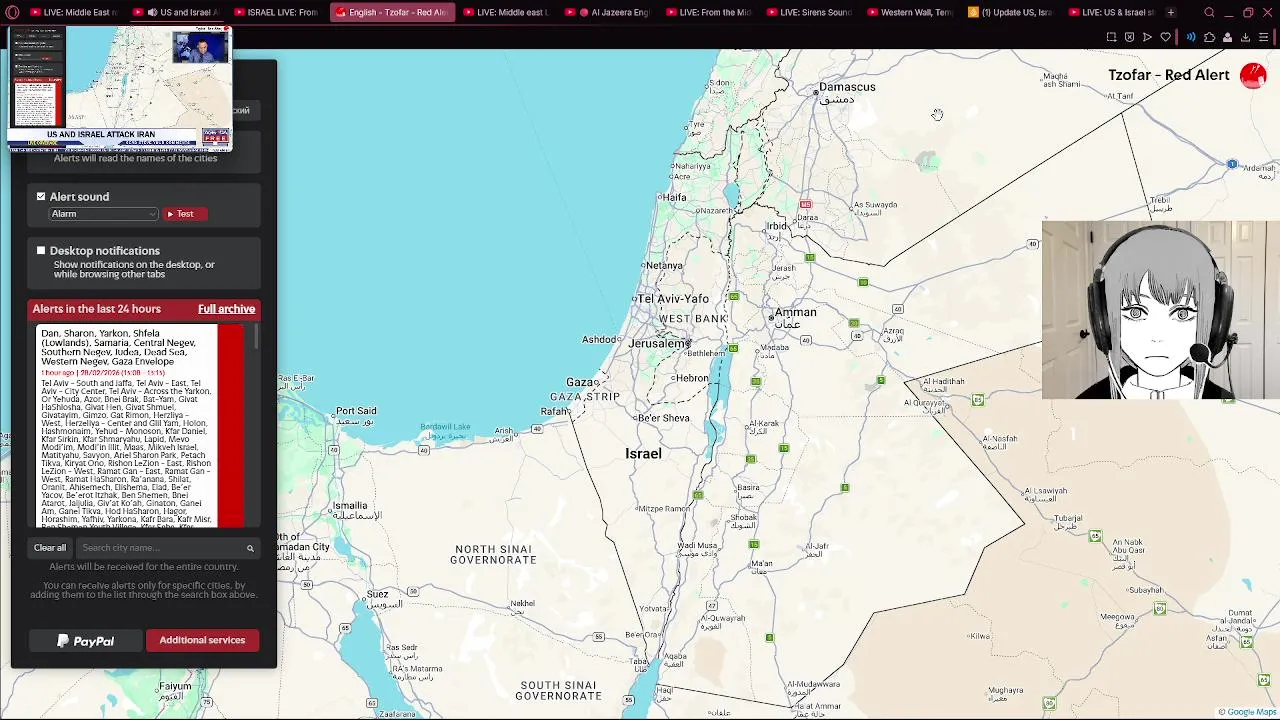Click the Amman city label on the map
The height and width of the screenshot is (720, 1280).
tap(796, 312)
